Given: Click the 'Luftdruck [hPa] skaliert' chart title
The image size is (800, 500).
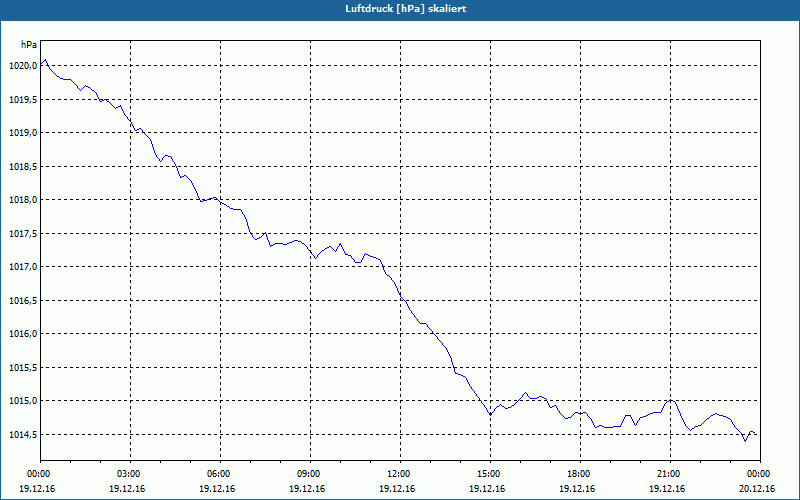Looking at the screenshot, I should point(405,9).
